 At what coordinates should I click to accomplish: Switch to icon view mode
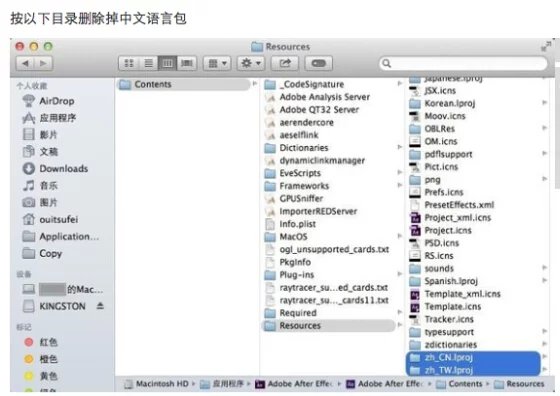(128, 64)
